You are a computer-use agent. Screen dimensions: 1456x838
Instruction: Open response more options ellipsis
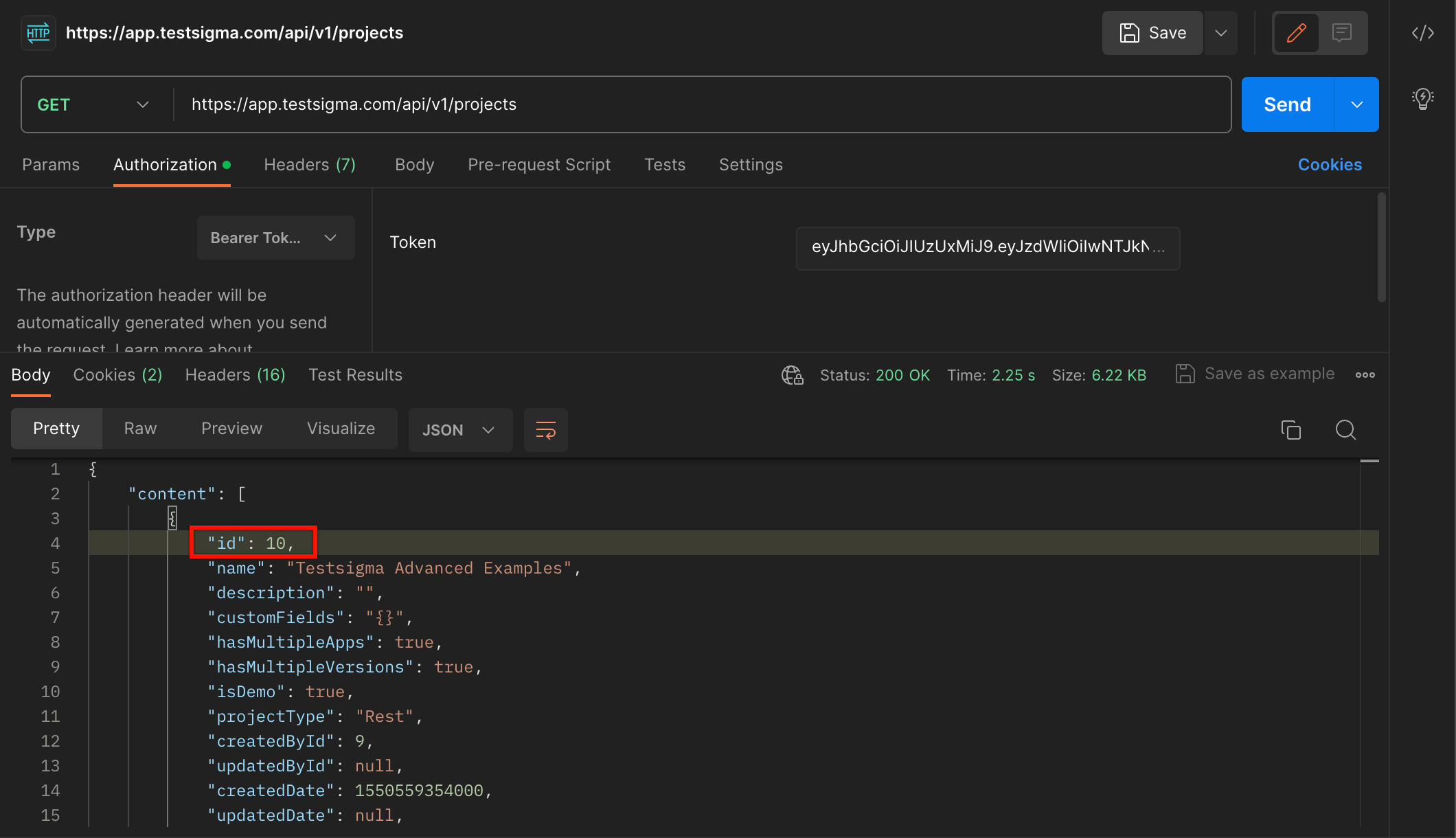point(1365,375)
